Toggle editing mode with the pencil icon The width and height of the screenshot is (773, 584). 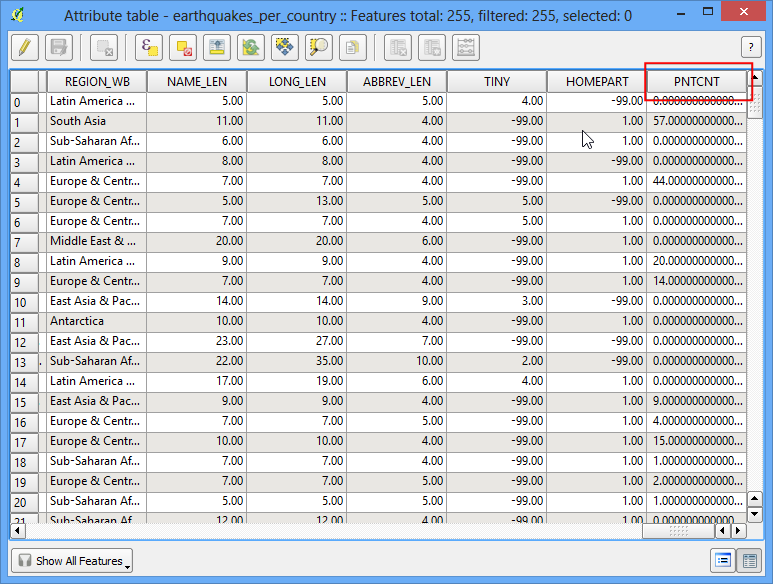coord(25,48)
